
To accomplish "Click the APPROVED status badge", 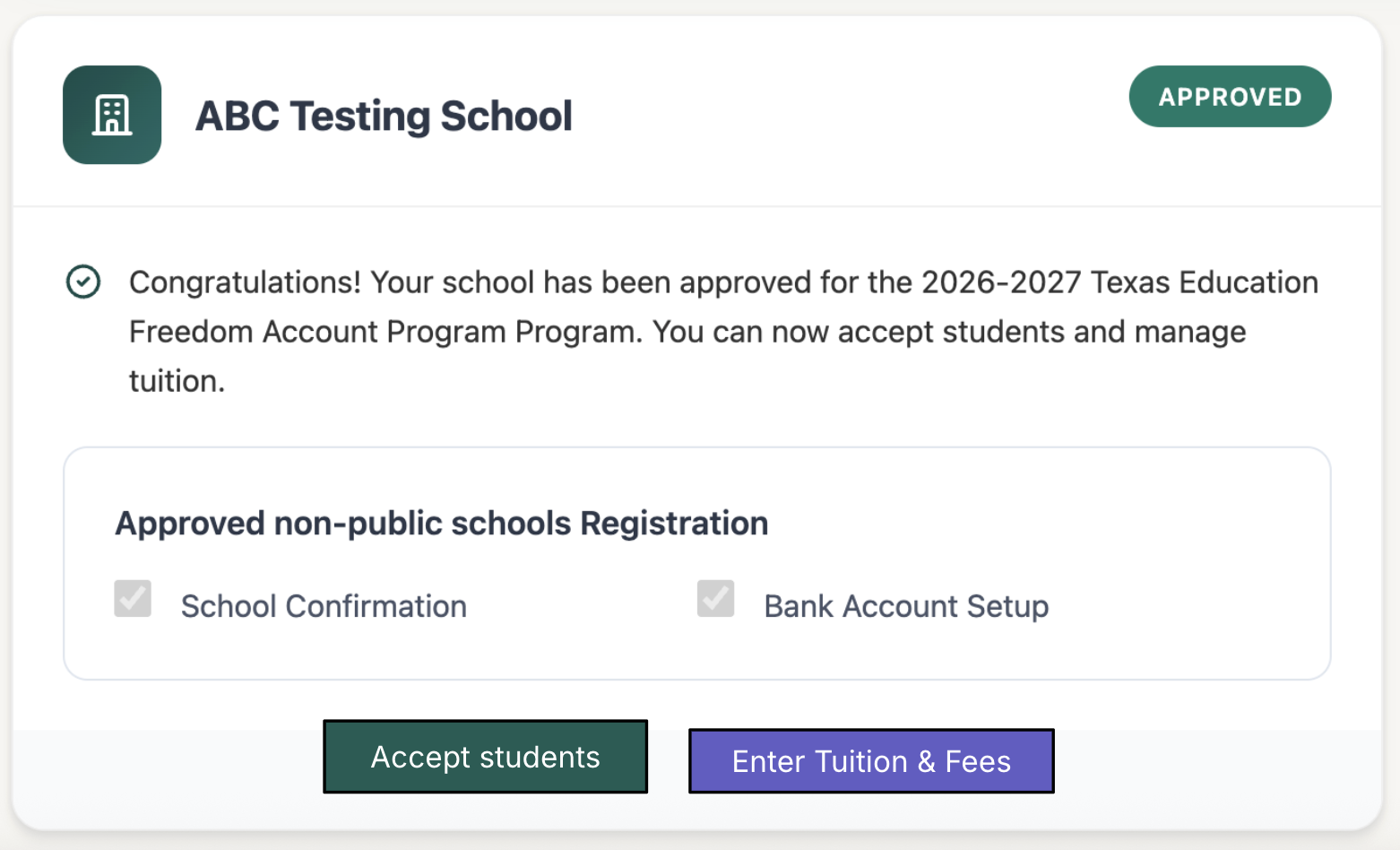I will 1230,96.
